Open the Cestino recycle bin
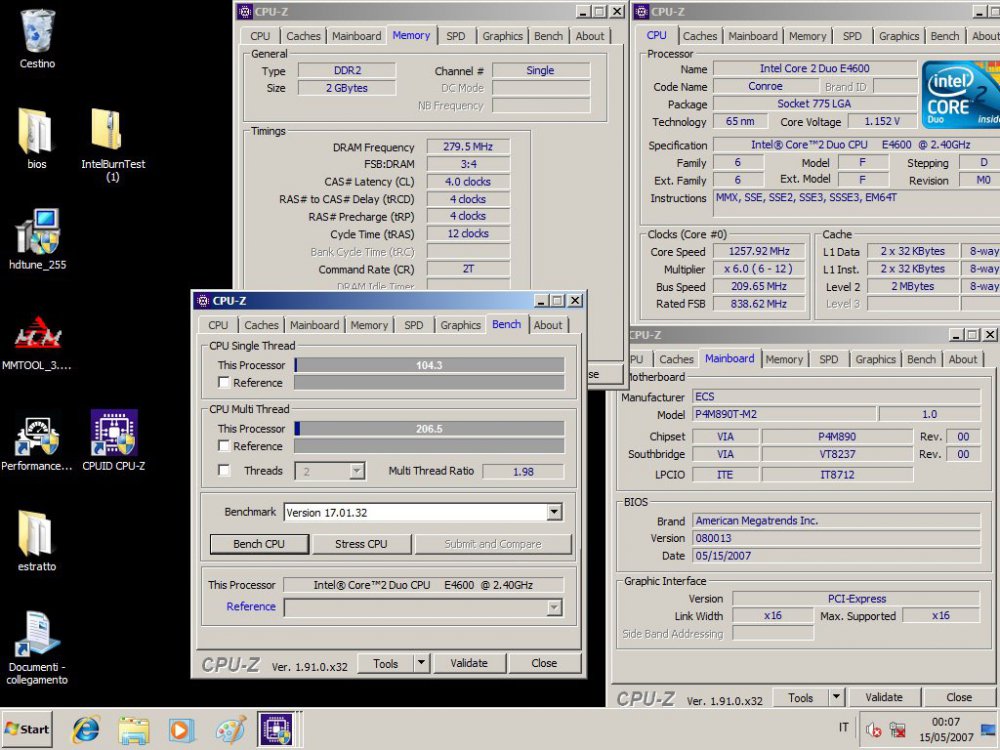The height and width of the screenshot is (750, 1000). point(36,30)
